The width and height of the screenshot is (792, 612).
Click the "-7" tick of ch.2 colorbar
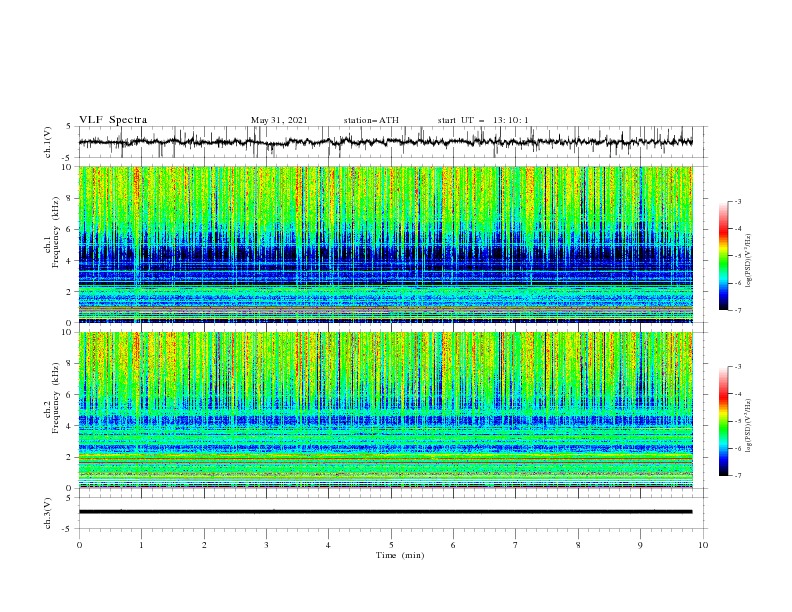click(x=738, y=476)
